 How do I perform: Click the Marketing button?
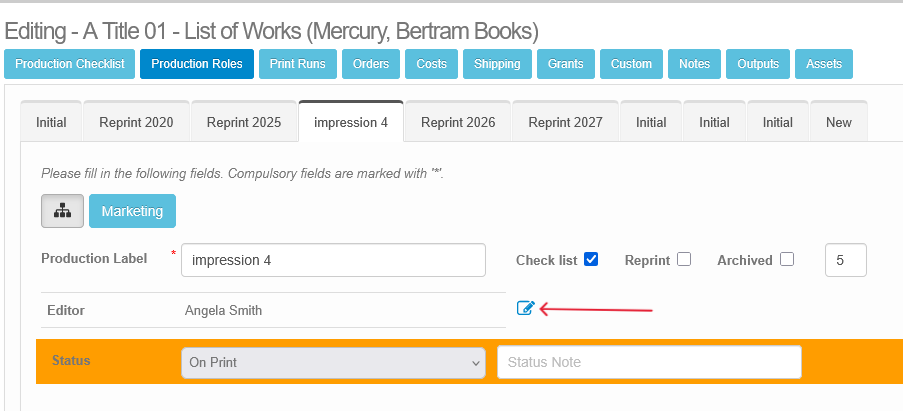[x=132, y=211]
